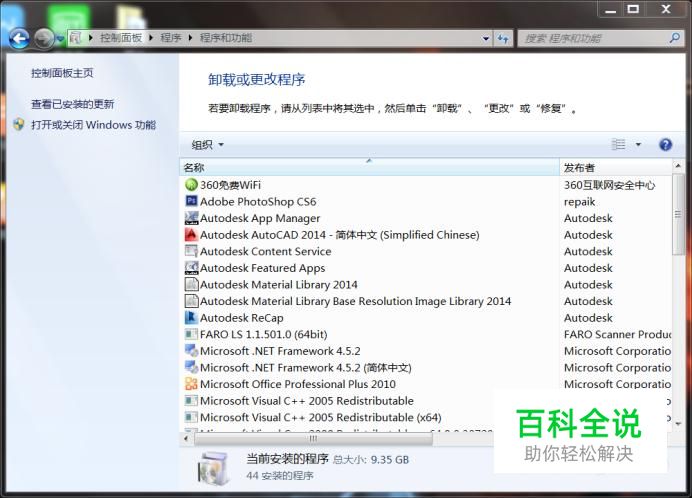692x498 pixels.
Task: Expand arrow after 程序 breadcrumb
Action: (x=191, y=38)
